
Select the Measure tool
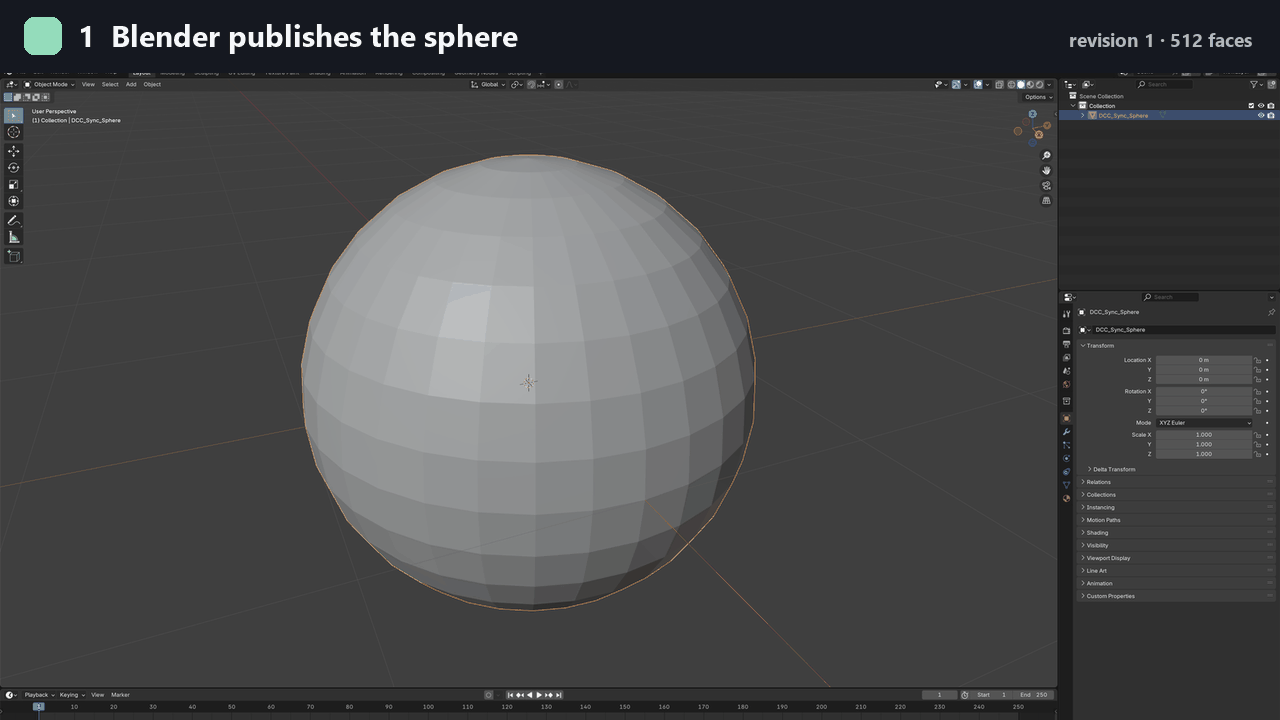point(14,237)
